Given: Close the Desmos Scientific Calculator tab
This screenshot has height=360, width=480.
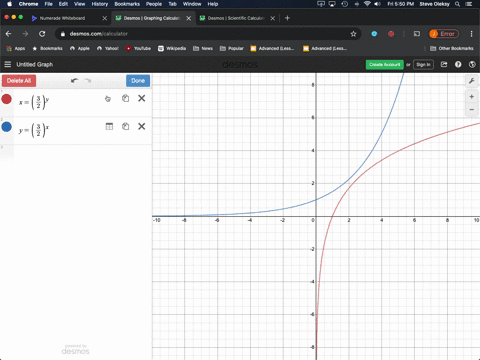Looking at the screenshot, I should 273,18.
